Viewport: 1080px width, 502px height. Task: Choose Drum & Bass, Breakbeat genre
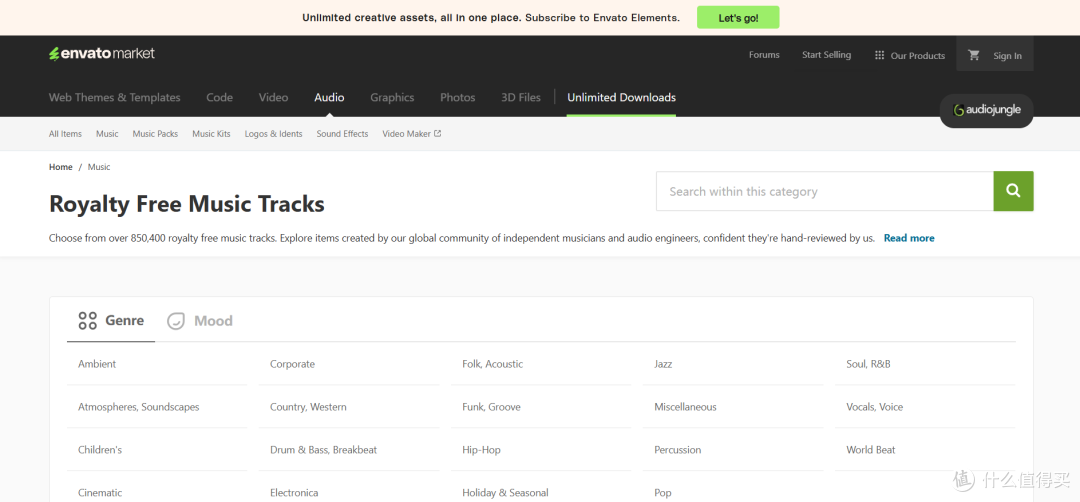pos(324,450)
